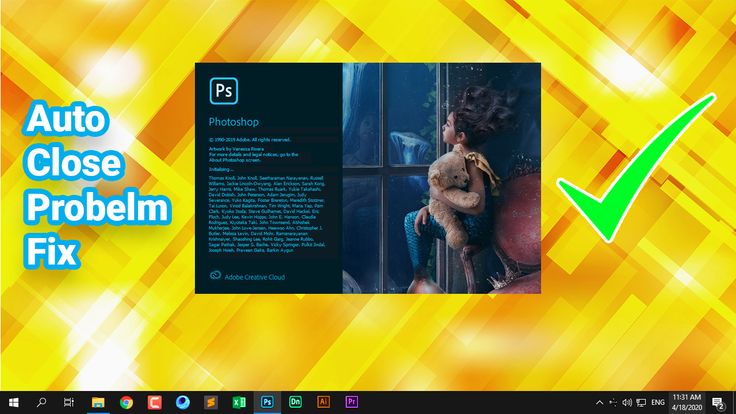The width and height of the screenshot is (736, 414).
Task: Open the network monitor icon in tray
Action: pyautogui.click(x=641, y=402)
